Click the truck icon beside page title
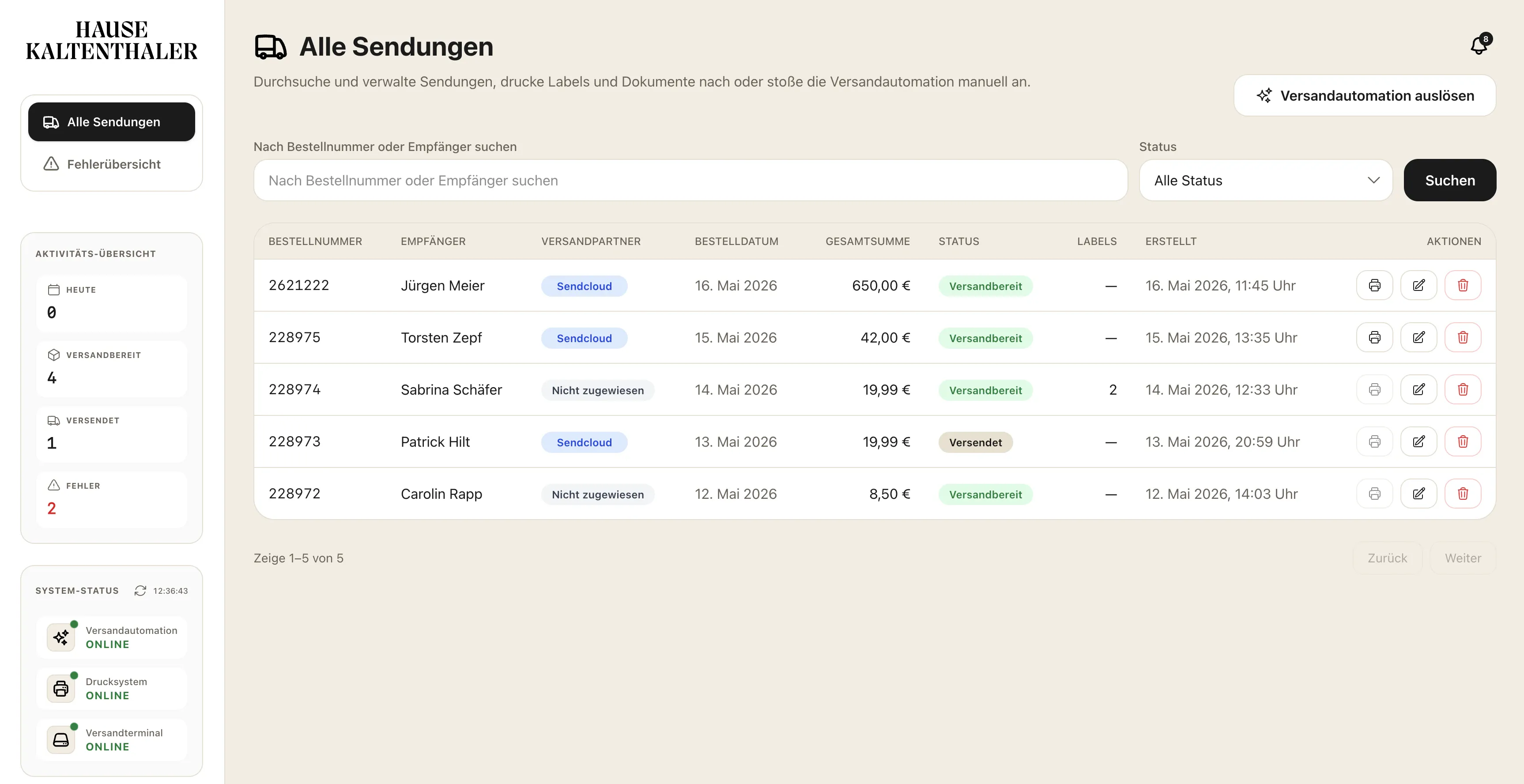The image size is (1524, 784). [x=270, y=47]
